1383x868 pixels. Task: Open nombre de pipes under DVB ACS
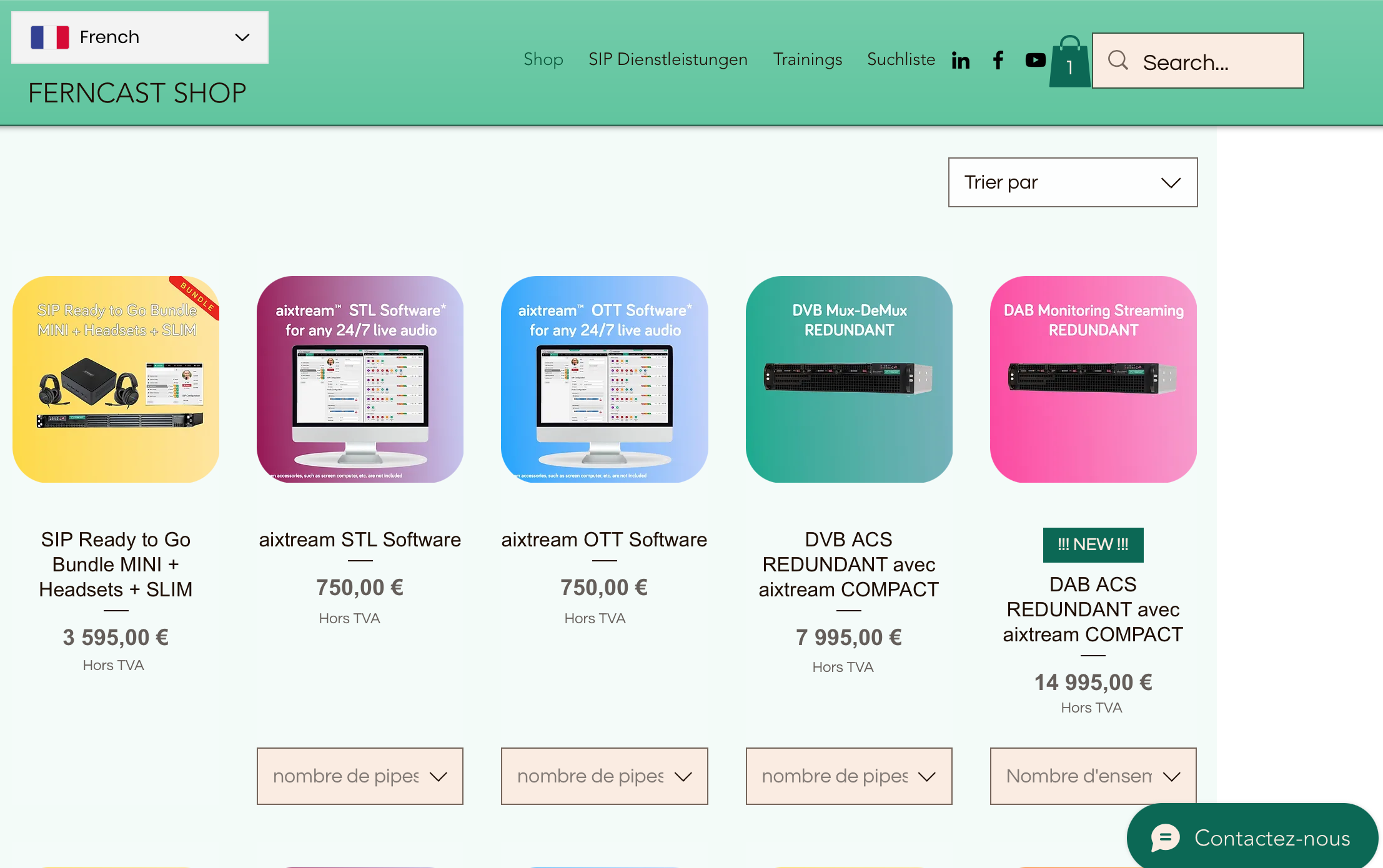[848, 776]
